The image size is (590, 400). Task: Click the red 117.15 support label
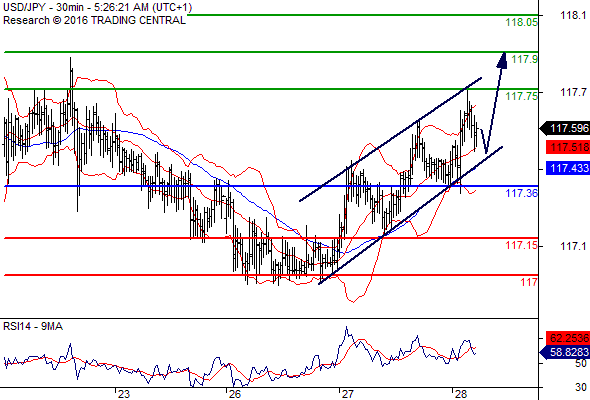[x=522, y=245]
